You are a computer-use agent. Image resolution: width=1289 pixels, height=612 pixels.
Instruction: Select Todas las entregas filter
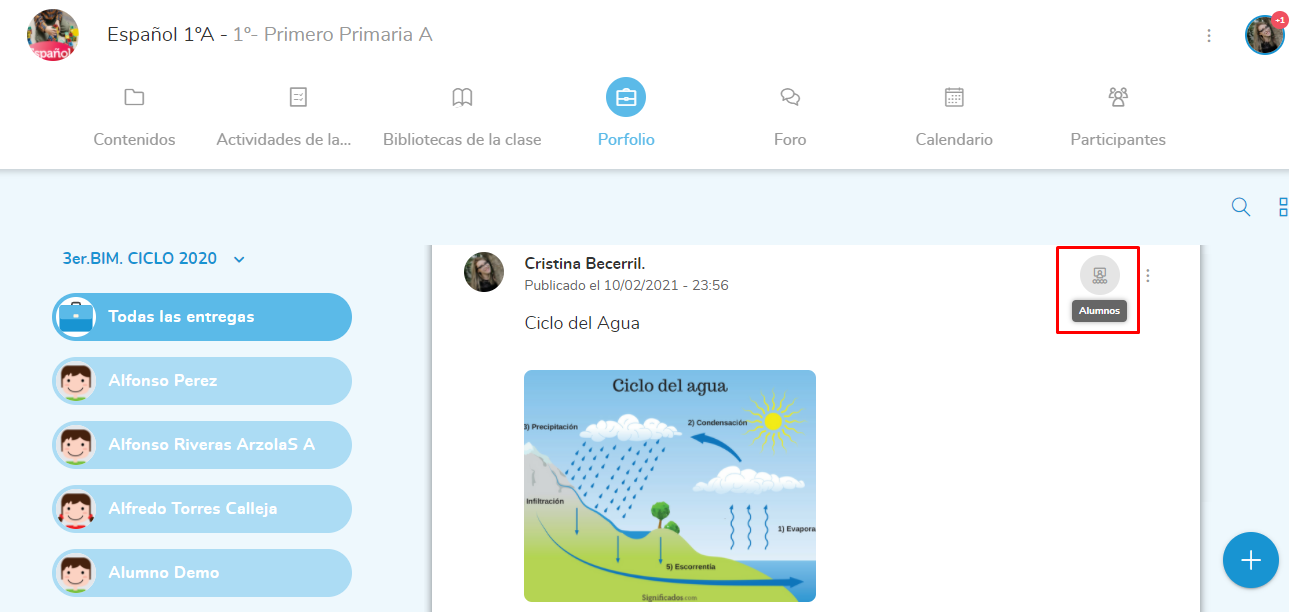pos(202,317)
